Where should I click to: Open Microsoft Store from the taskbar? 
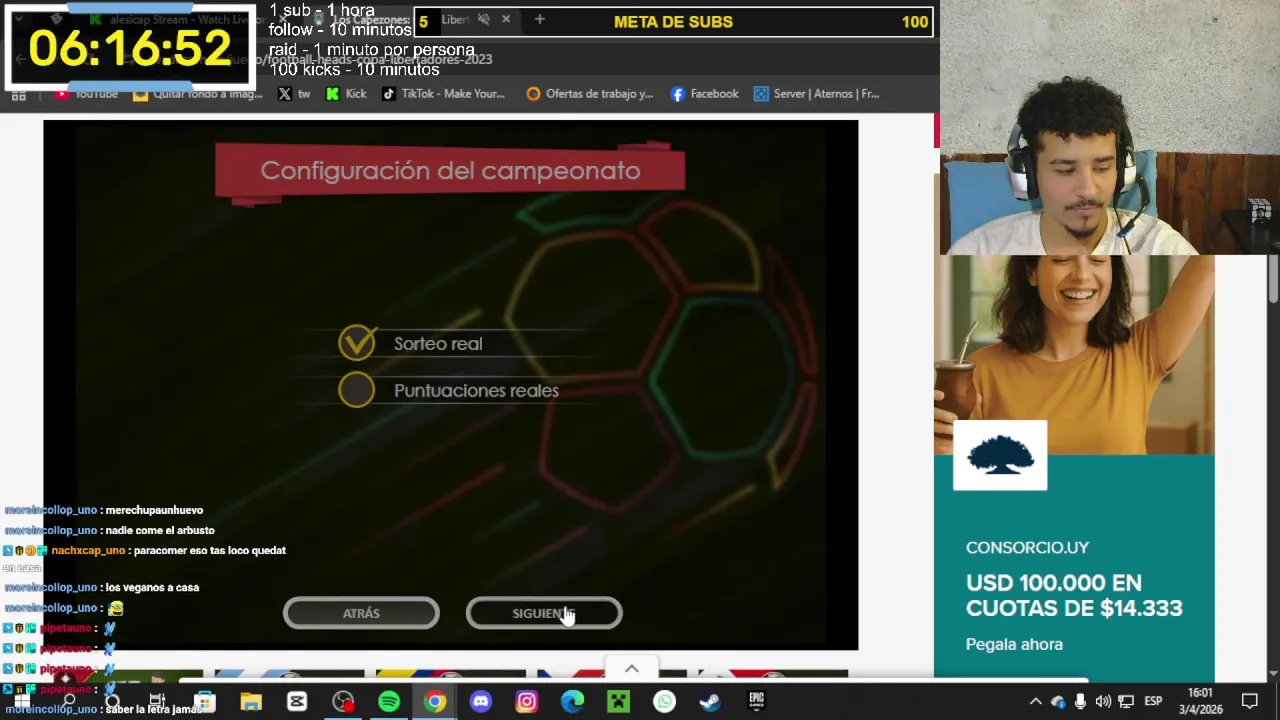(204, 702)
